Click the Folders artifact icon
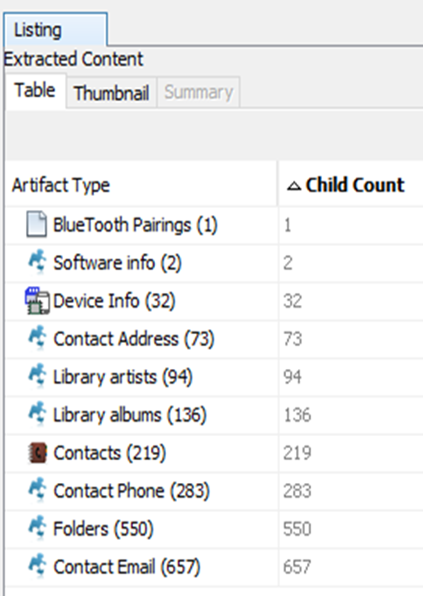Screen dimensions: 423x596 click(37, 528)
